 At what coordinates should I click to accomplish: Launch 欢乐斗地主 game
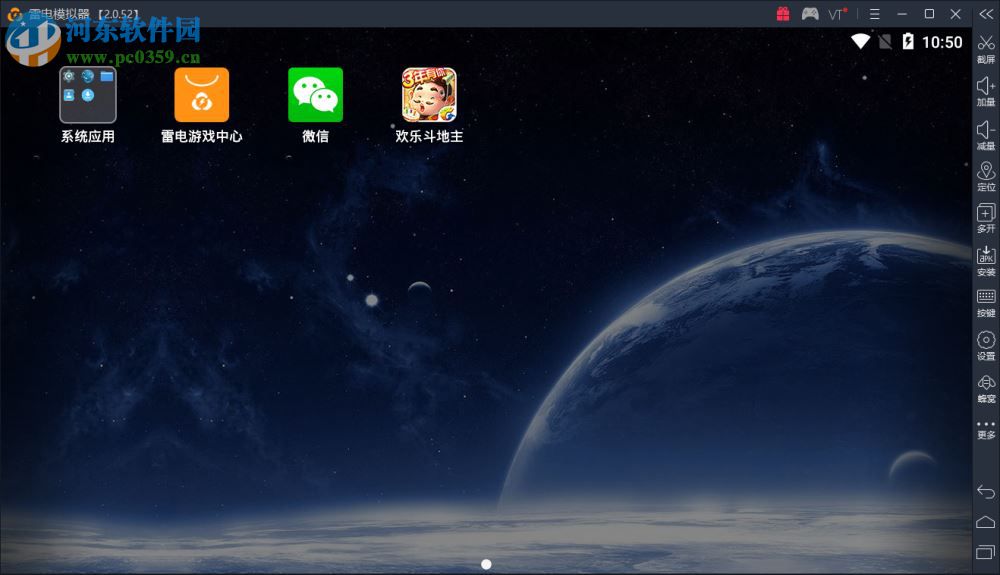[429, 95]
